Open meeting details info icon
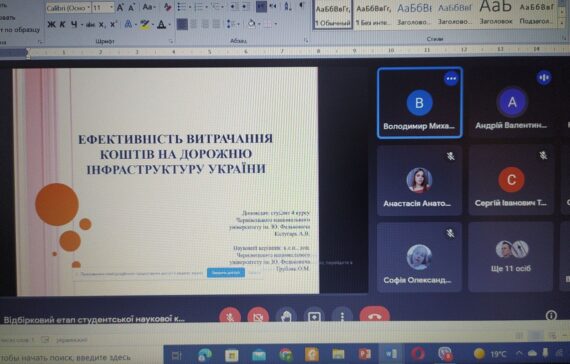The width and height of the screenshot is (570, 364). pos(551,315)
